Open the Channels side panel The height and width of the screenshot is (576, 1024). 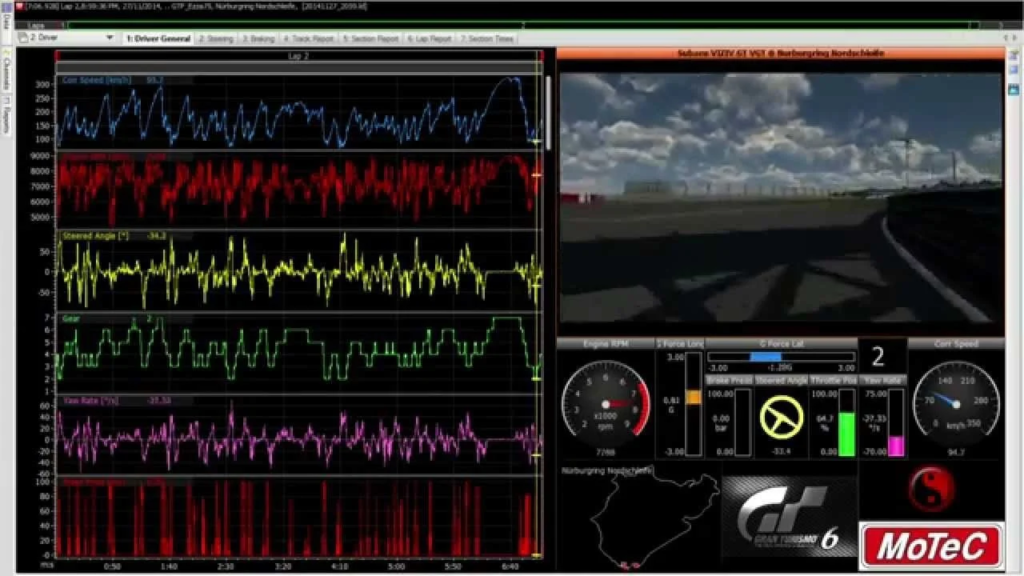[x=7, y=72]
